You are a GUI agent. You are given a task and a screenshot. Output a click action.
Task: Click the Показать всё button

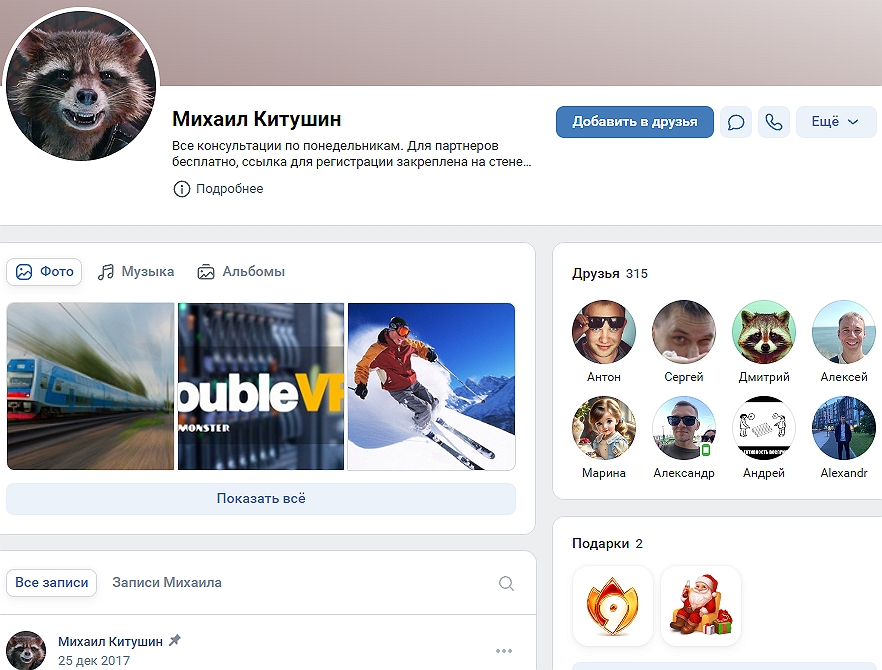261,498
